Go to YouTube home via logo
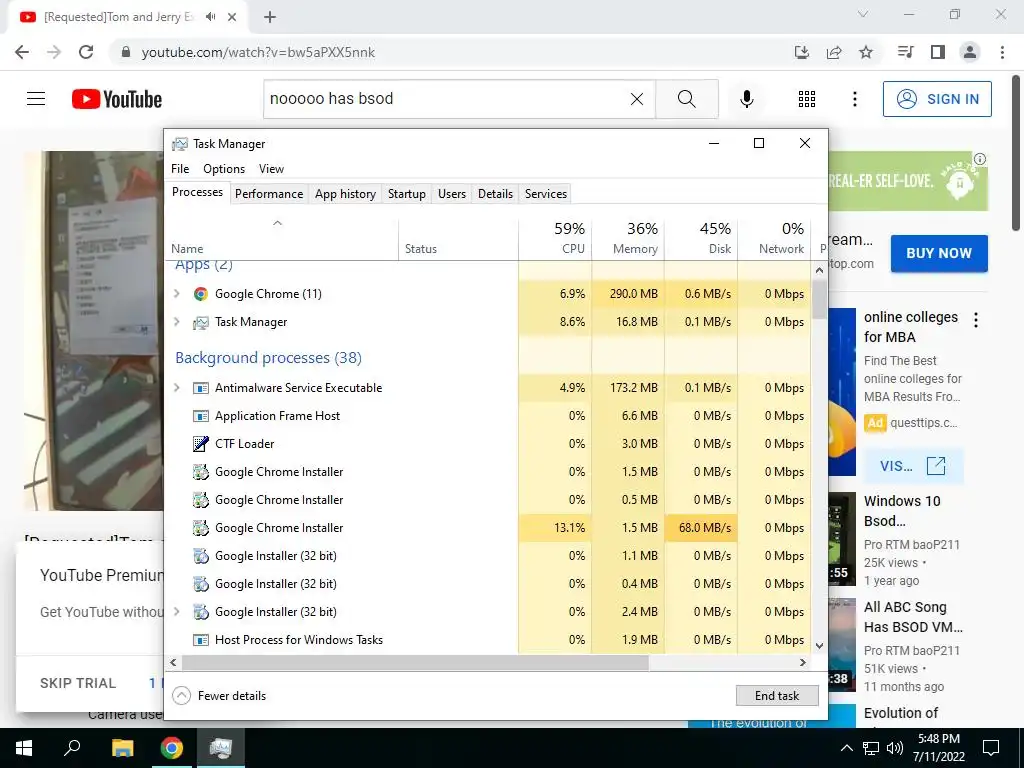The width and height of the screenshot is (1024, 768). (x=117, y=99)
